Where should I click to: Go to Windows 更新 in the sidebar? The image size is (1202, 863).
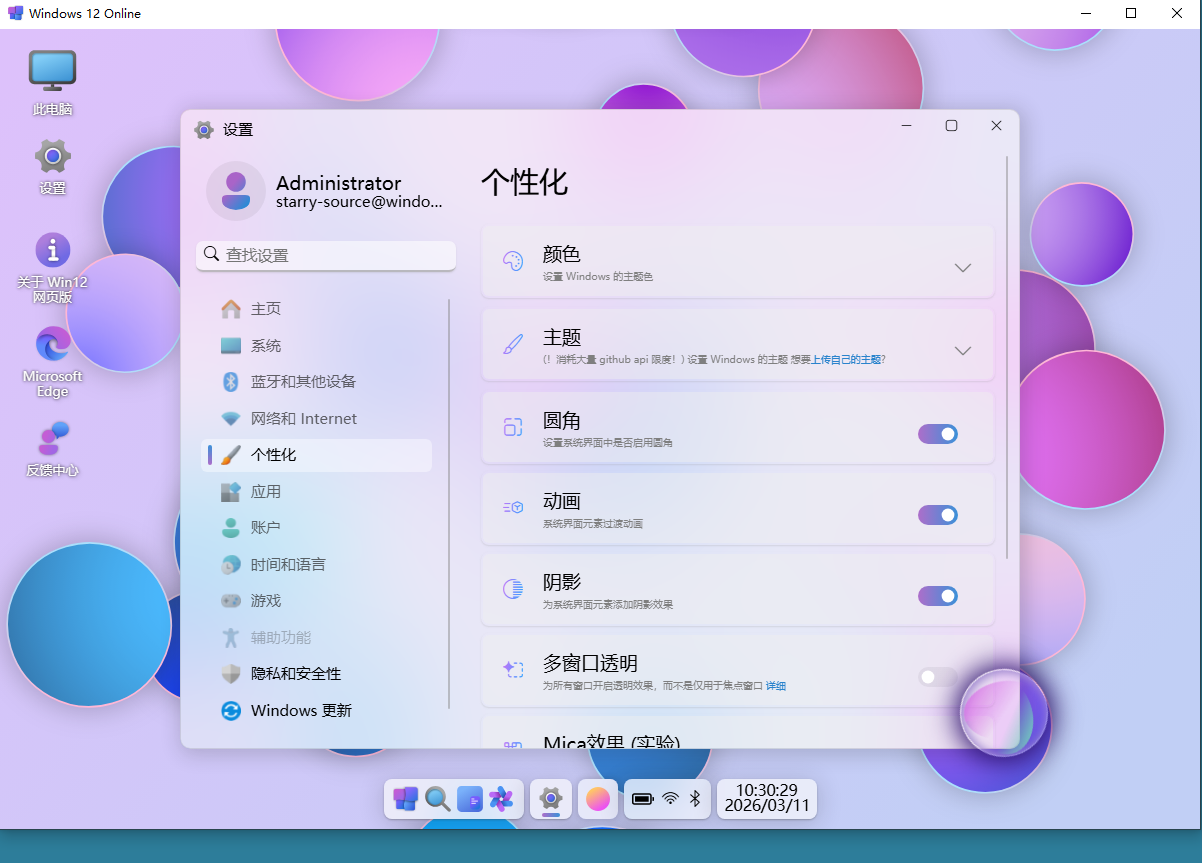[301, 711]
